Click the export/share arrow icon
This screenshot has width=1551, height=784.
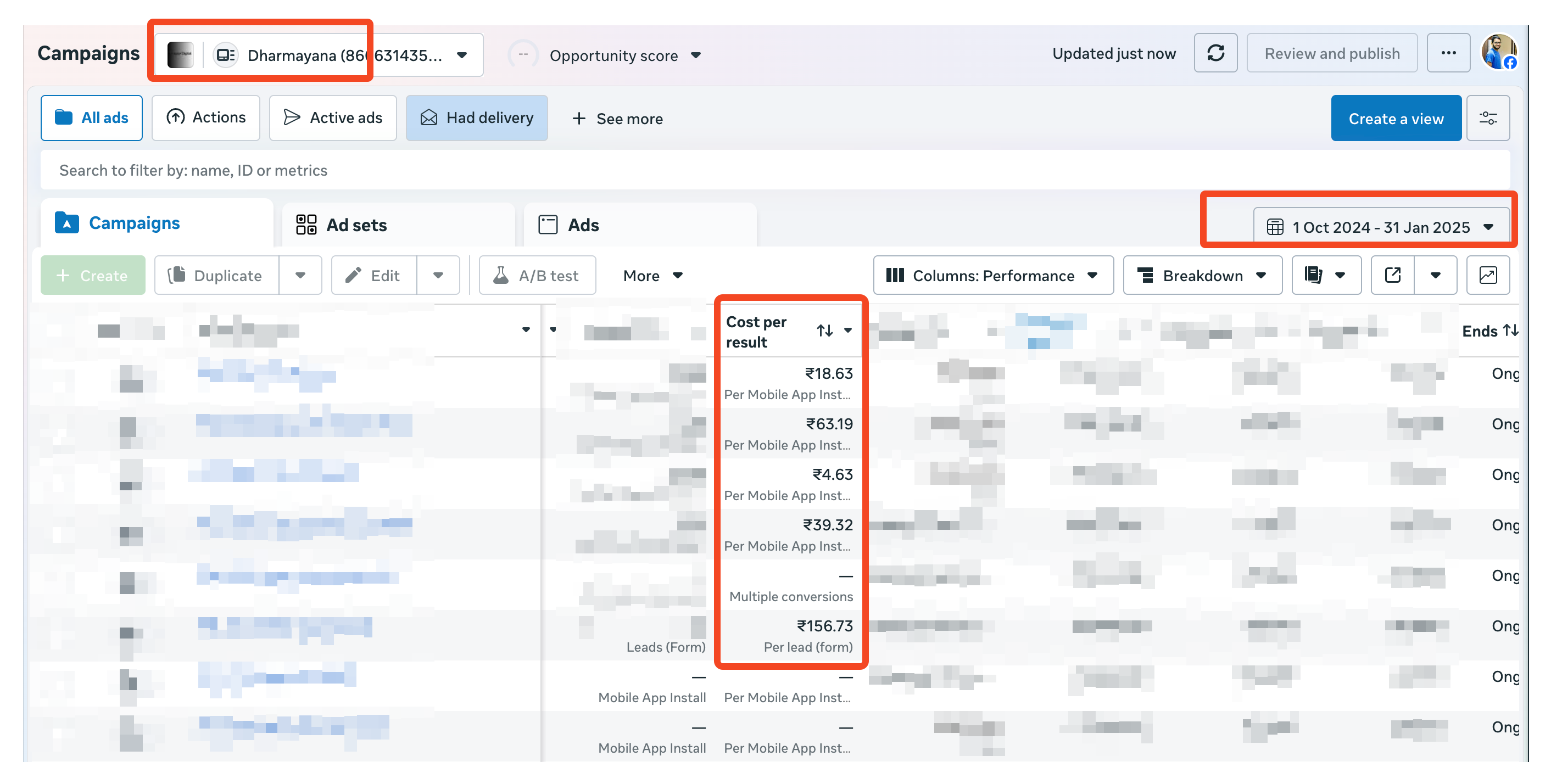[x=1392, y=276]
